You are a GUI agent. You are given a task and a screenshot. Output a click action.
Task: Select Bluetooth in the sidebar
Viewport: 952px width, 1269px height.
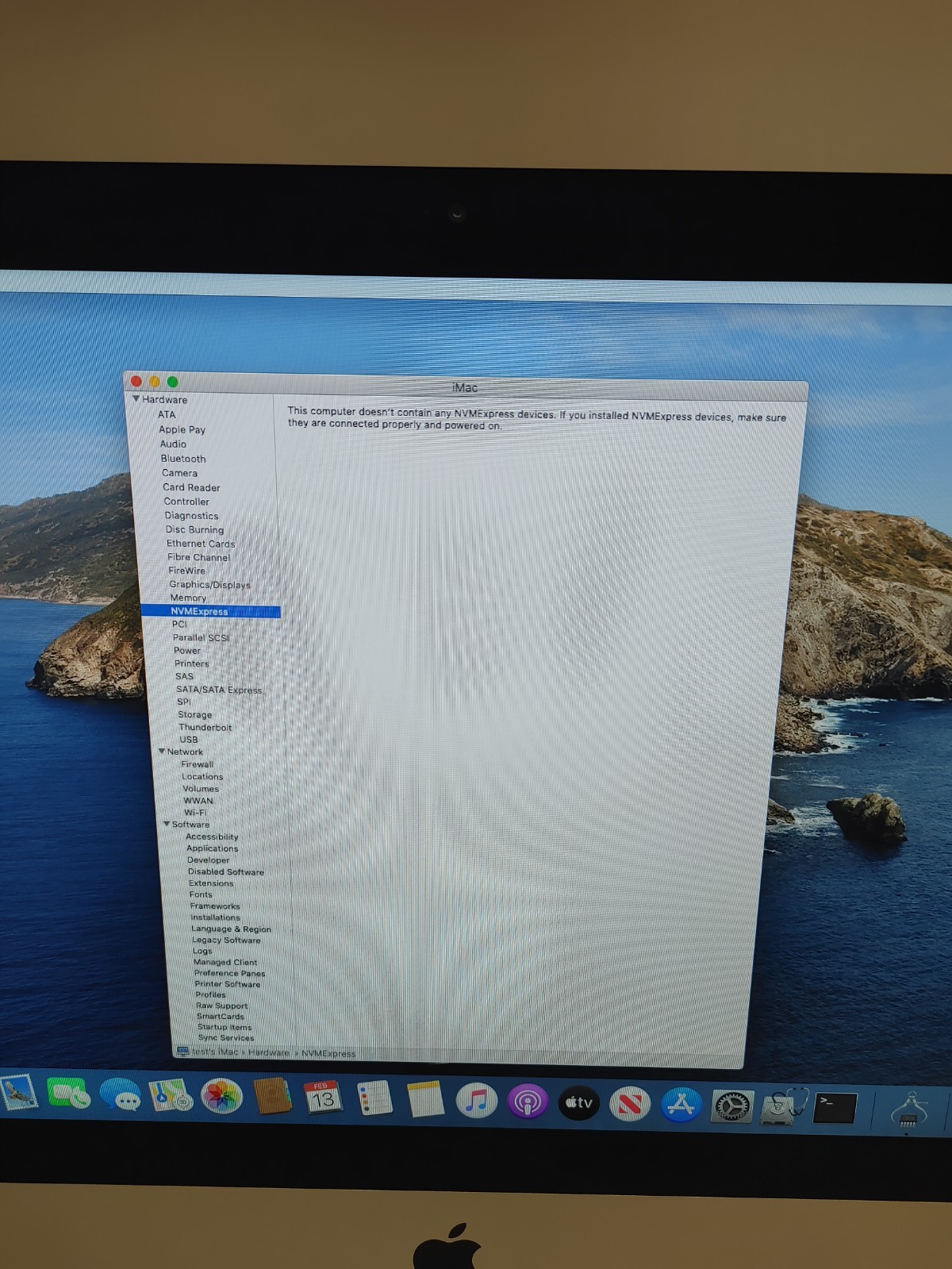(183, 459)
